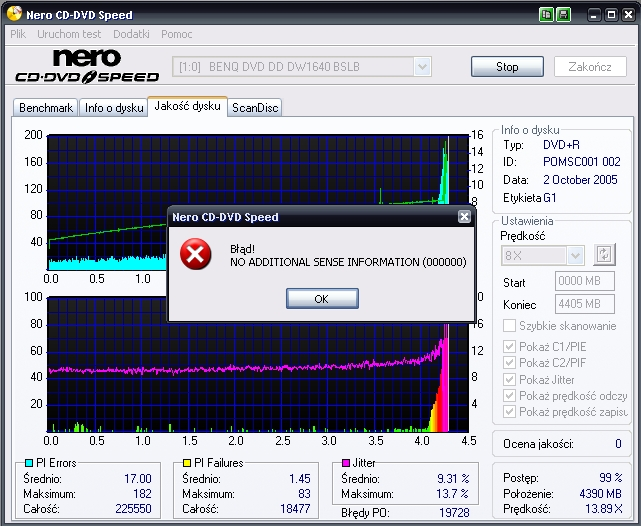This screenshot has height=526, width=641.
Task: Select the Jakość dysku tab
Action: [x=187, y=106]
